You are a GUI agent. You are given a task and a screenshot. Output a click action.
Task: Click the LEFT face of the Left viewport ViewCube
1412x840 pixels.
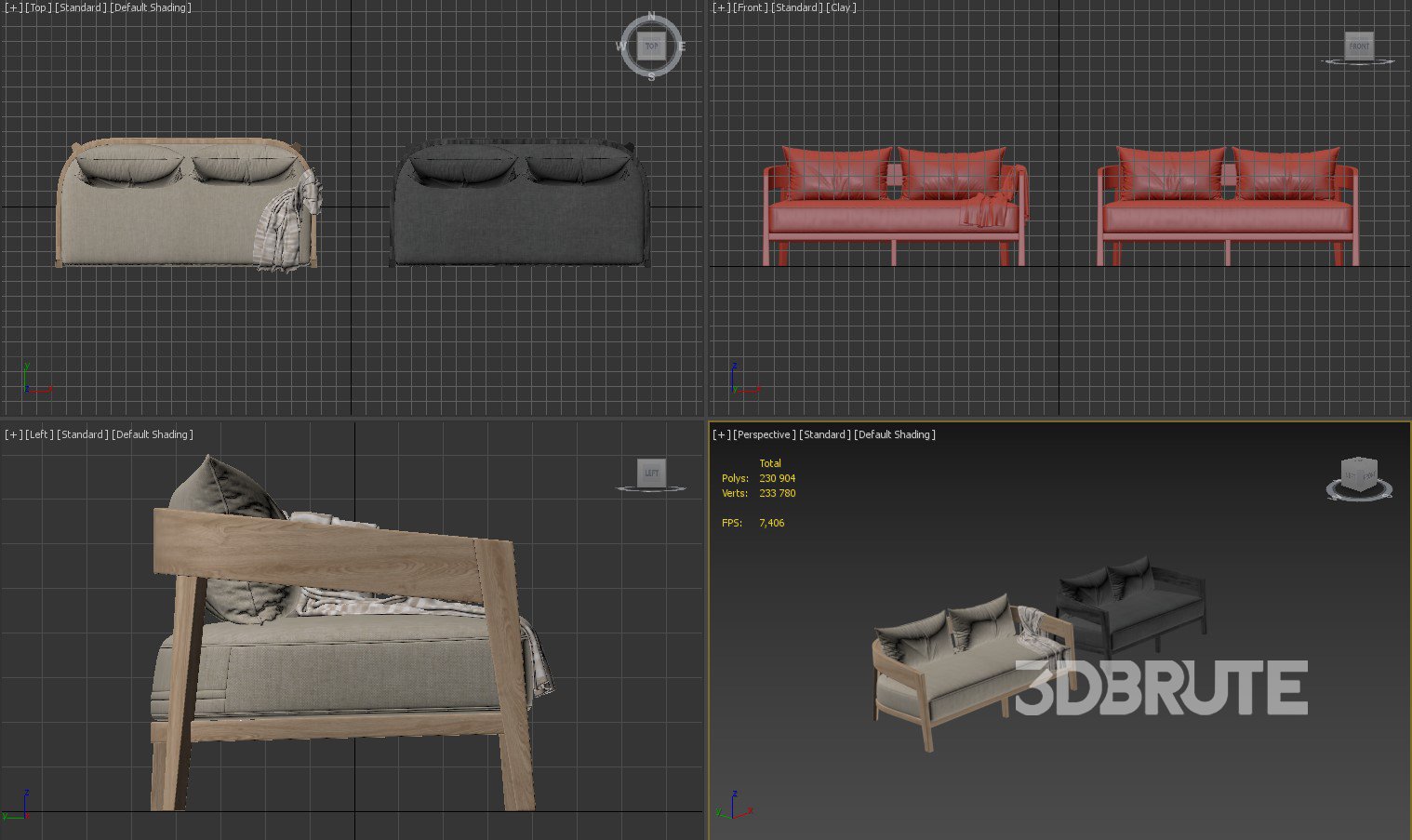click(651, 473)
